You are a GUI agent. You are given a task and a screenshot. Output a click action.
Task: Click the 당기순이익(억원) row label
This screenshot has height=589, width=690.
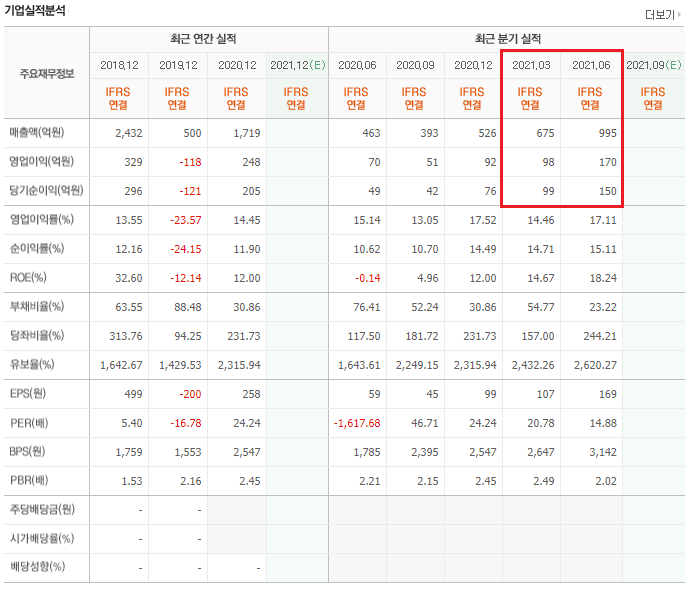coord(46,190)
